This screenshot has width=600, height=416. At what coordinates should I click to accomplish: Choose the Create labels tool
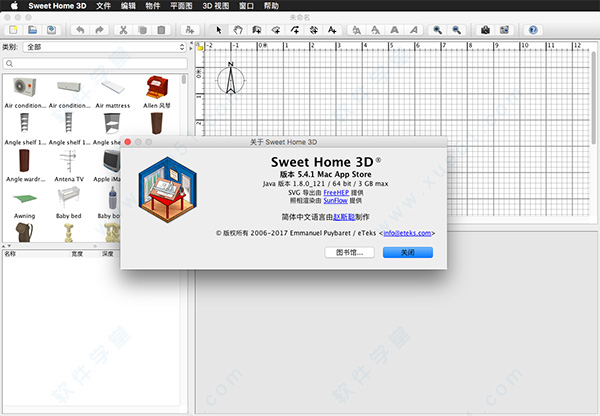pyautogui.click(x=332, y=30)
